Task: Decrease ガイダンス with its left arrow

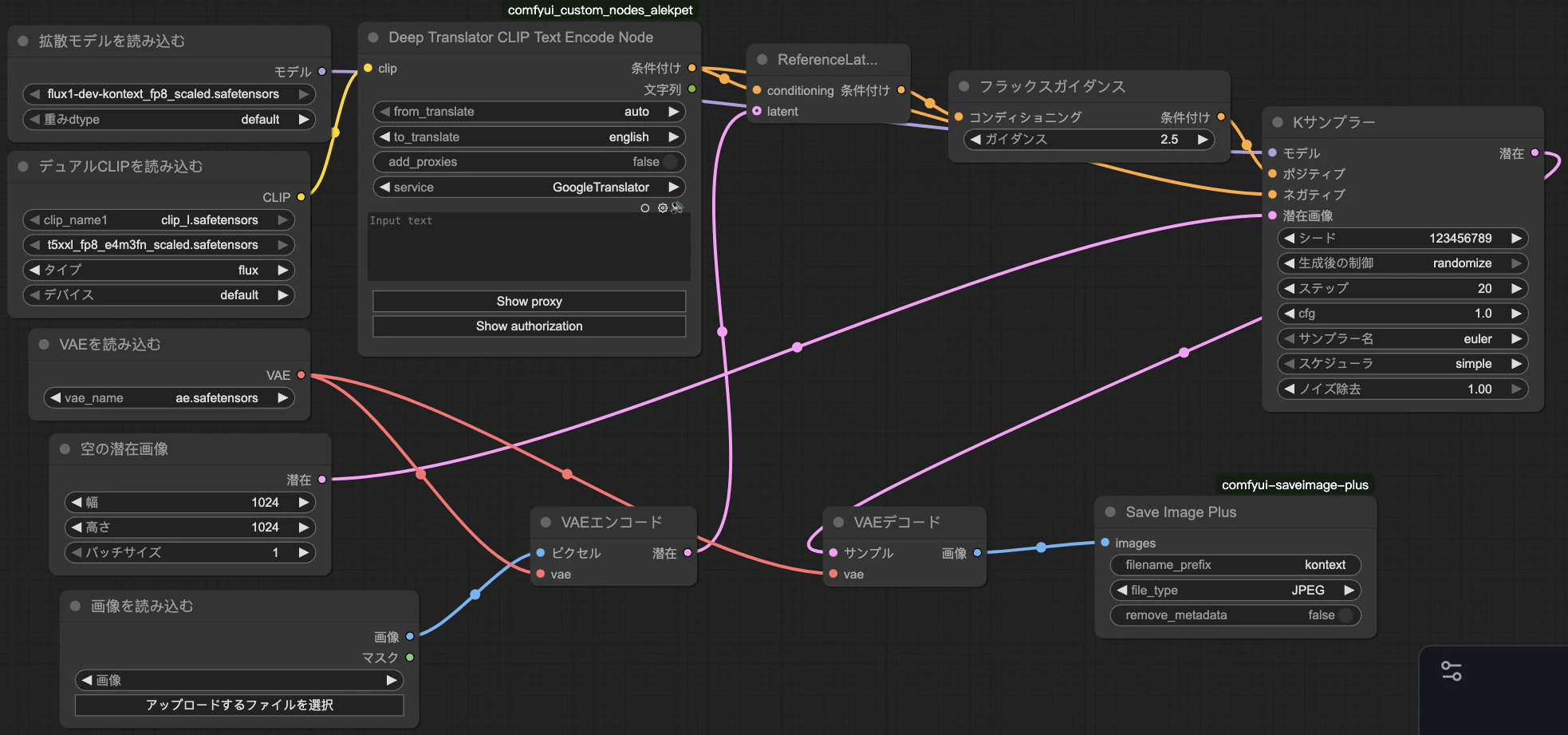Action: click(975, 139)
